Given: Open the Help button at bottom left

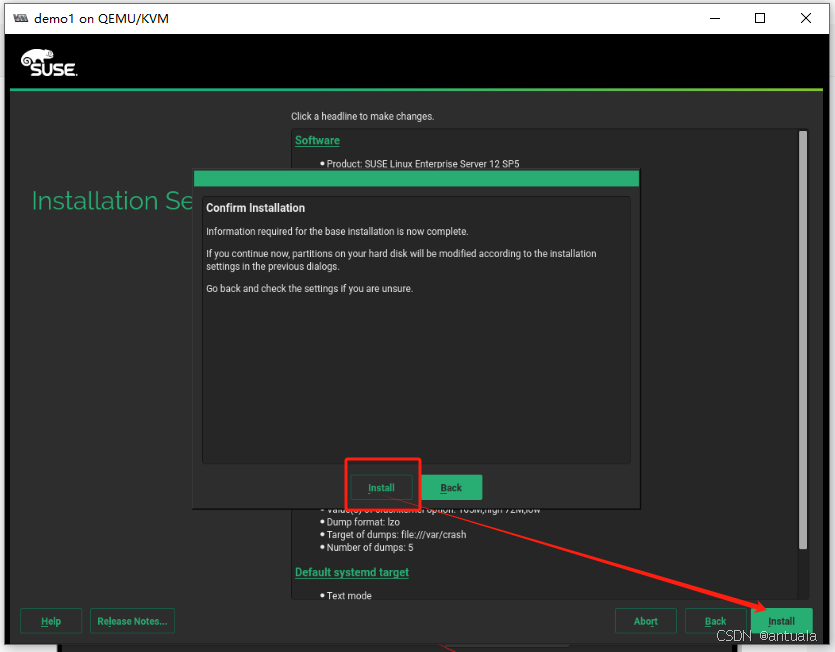Looking at the screenshot, I should tap(51, 621).
